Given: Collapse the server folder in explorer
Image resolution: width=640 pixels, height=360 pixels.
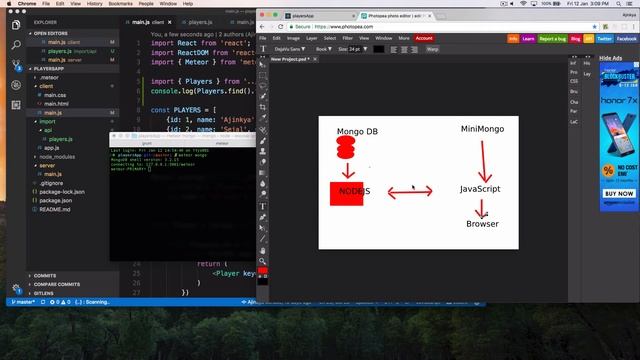Looking at the screenshot, I should (x=47, y=165).
